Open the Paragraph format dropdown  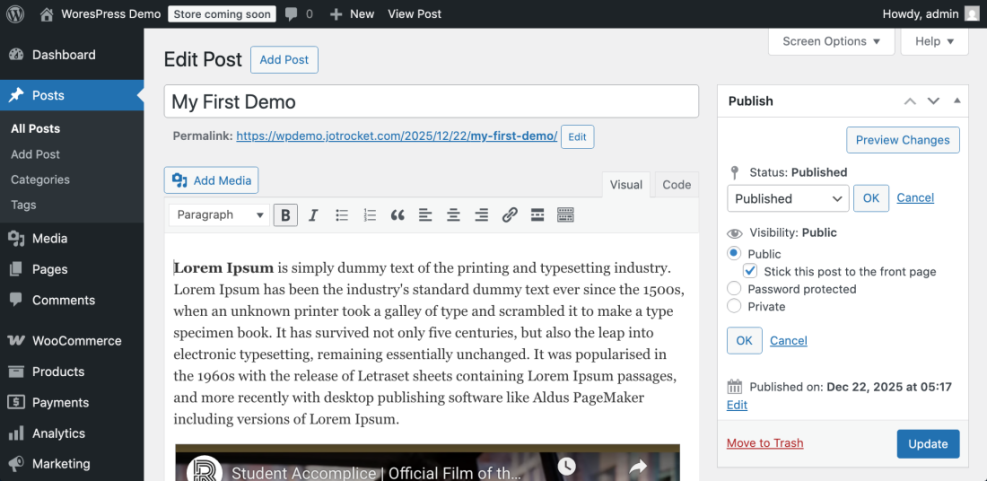(219, 215)
